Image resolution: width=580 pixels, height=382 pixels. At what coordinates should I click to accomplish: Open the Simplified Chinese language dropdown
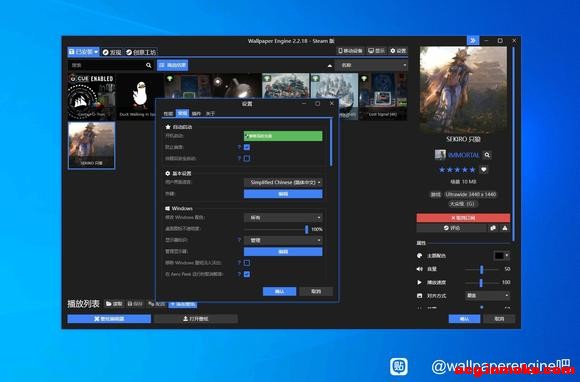pos(283,182)
